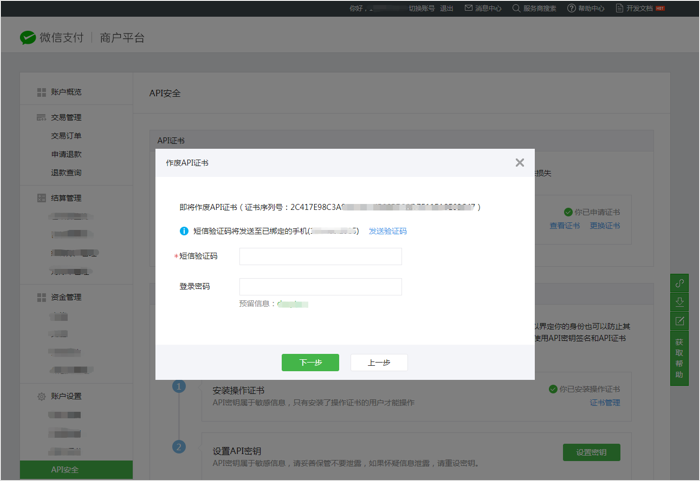Open 退款查询 in the sidebar

[x=66, y=172]
